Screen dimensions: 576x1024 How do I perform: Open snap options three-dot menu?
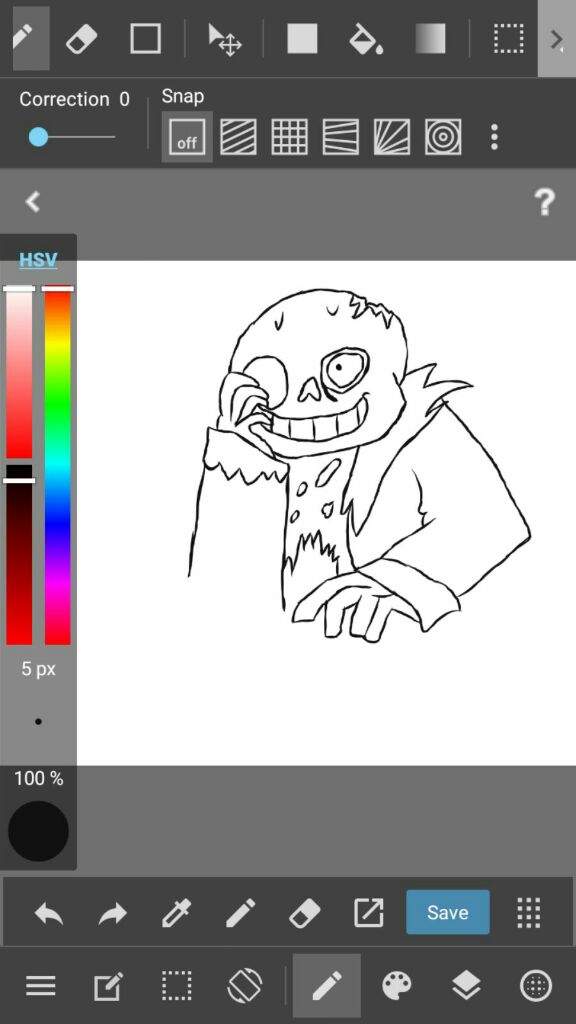[x=494, y=137]
